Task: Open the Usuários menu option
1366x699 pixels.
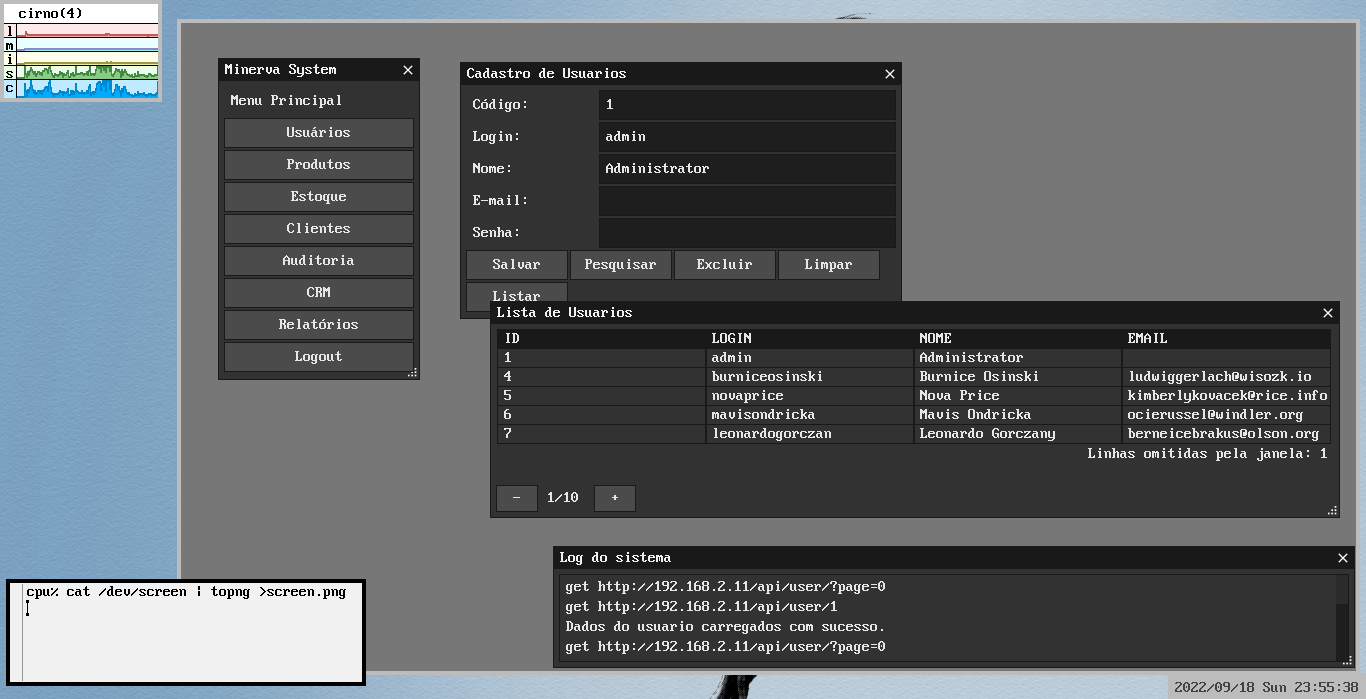Action: (318, 133)
